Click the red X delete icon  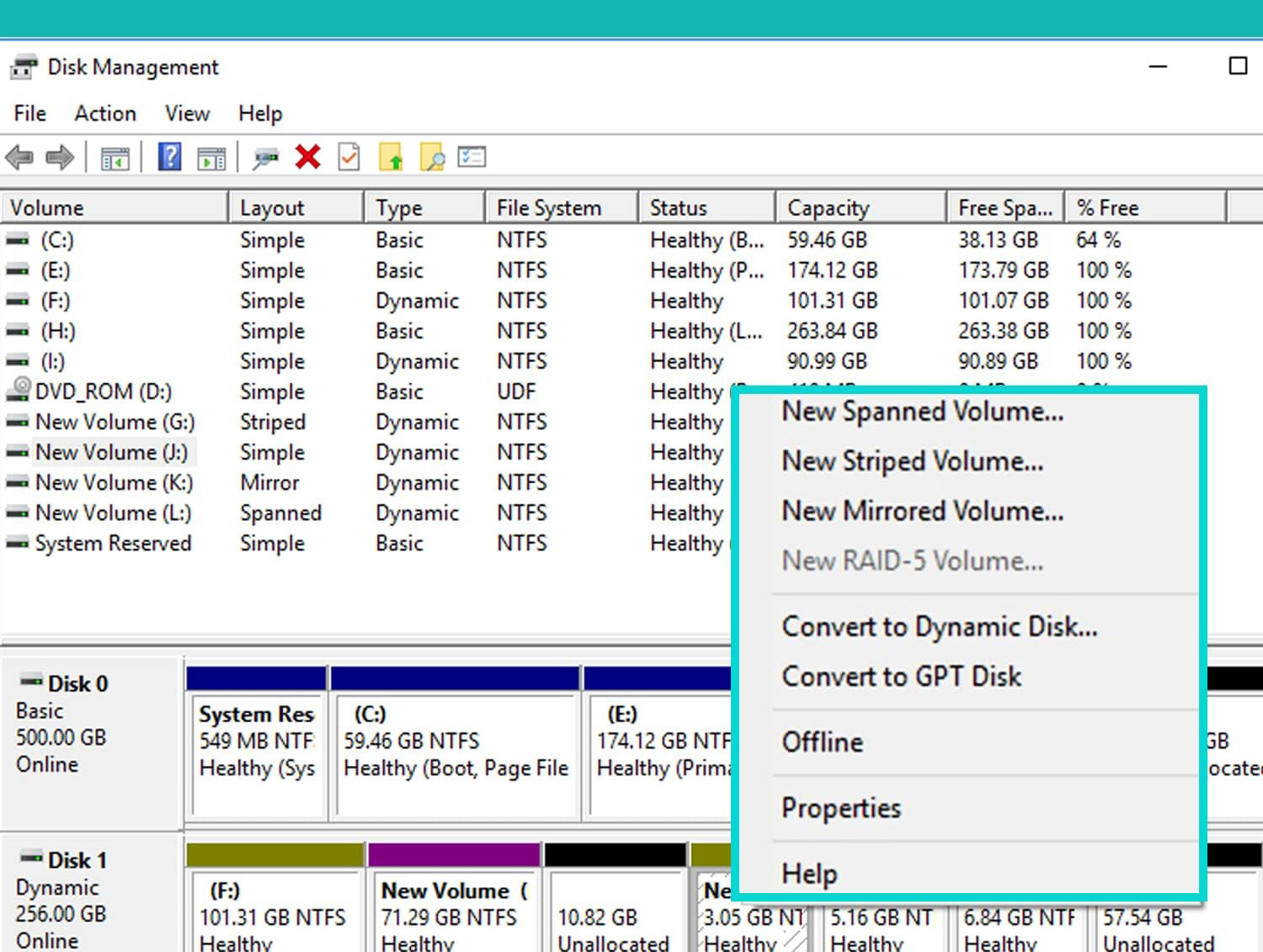pyautogui.click(x=307, y=157)
